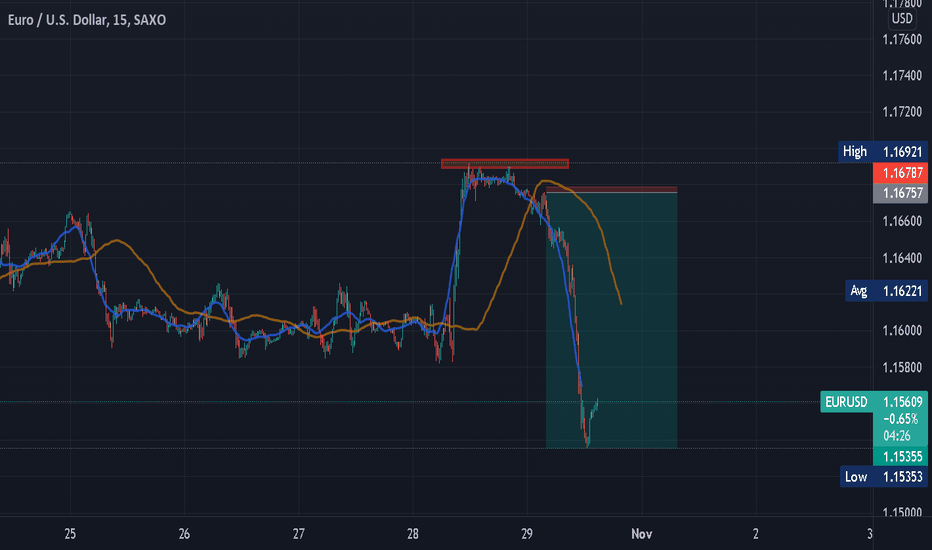Click the 29 date label on time axis
Viewport: 932px width, 550px height.
click(x=527, y=534)
